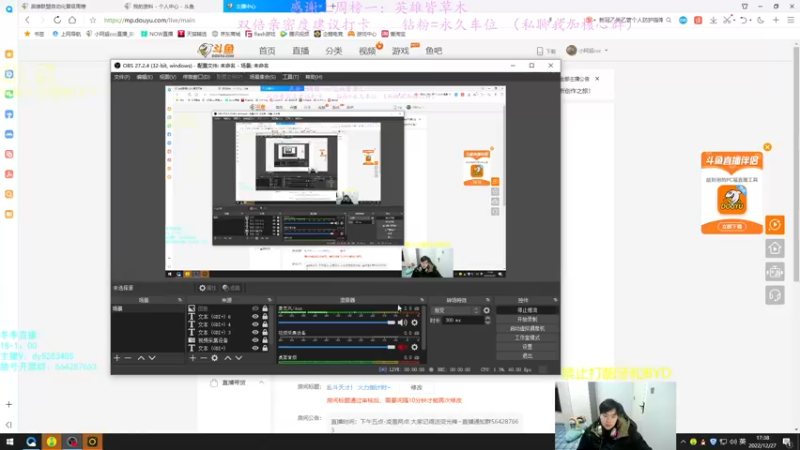Open notification center in system tray

pyautogui.click(x=787, y=442)
